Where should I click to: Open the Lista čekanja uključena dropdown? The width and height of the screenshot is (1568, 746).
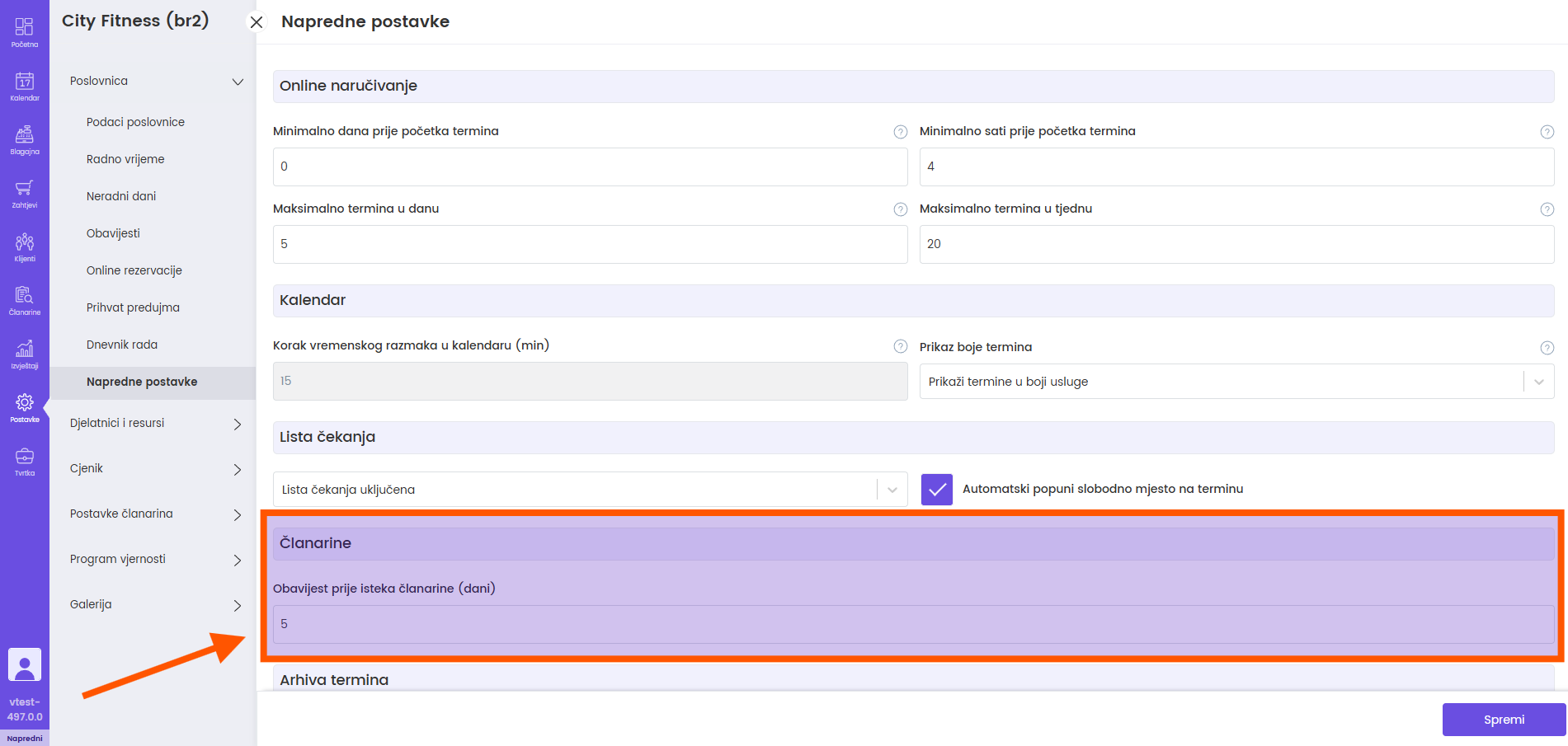pyautogui.click(x=589, y=490)
